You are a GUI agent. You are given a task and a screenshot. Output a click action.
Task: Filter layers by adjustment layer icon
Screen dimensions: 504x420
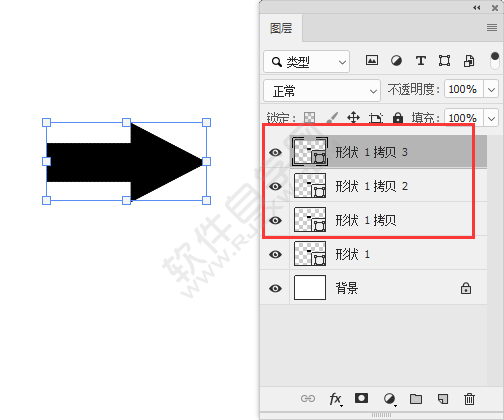[396, 61]
